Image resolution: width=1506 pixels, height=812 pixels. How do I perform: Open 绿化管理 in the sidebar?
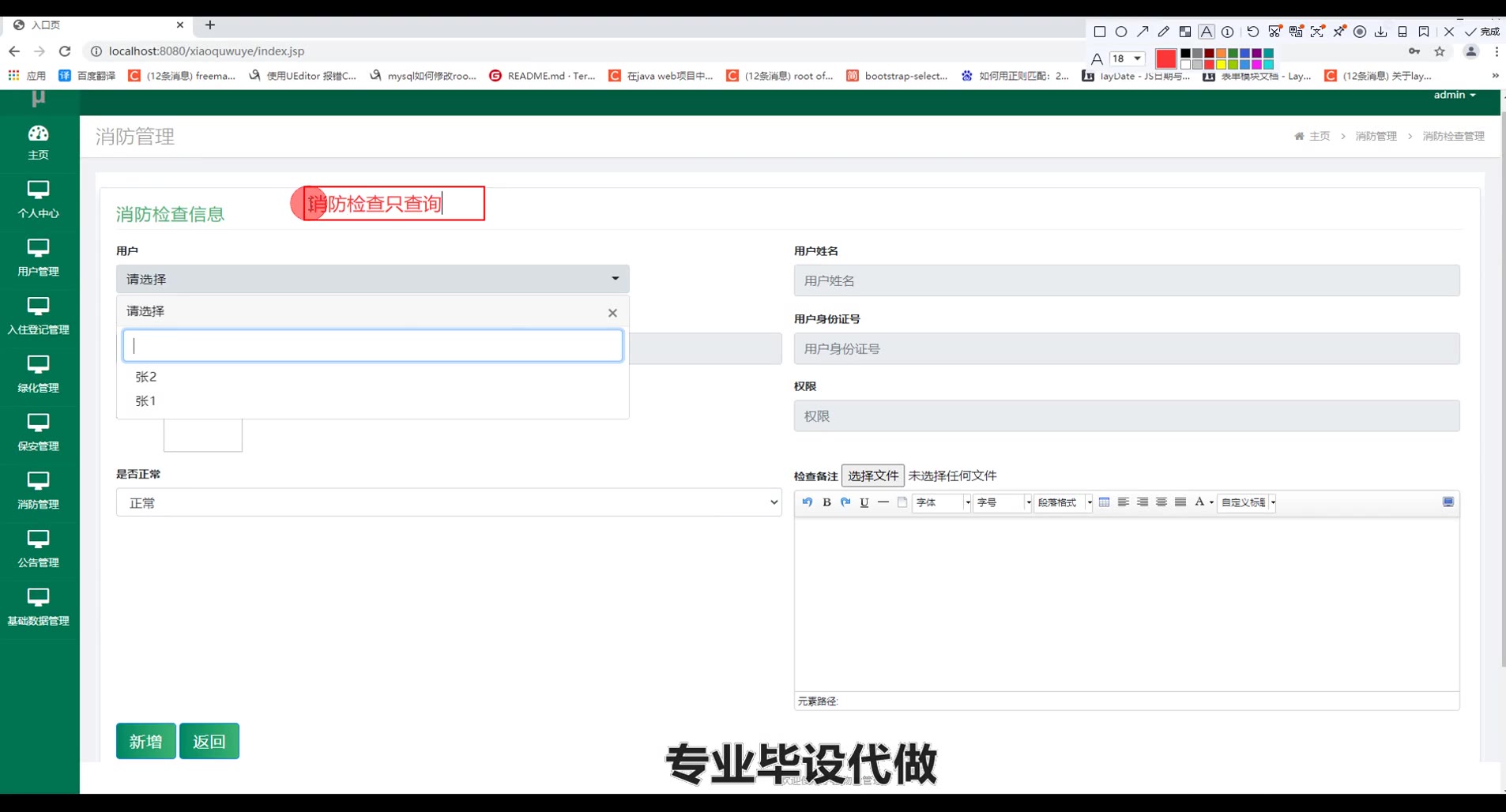[x=38, y=375]
